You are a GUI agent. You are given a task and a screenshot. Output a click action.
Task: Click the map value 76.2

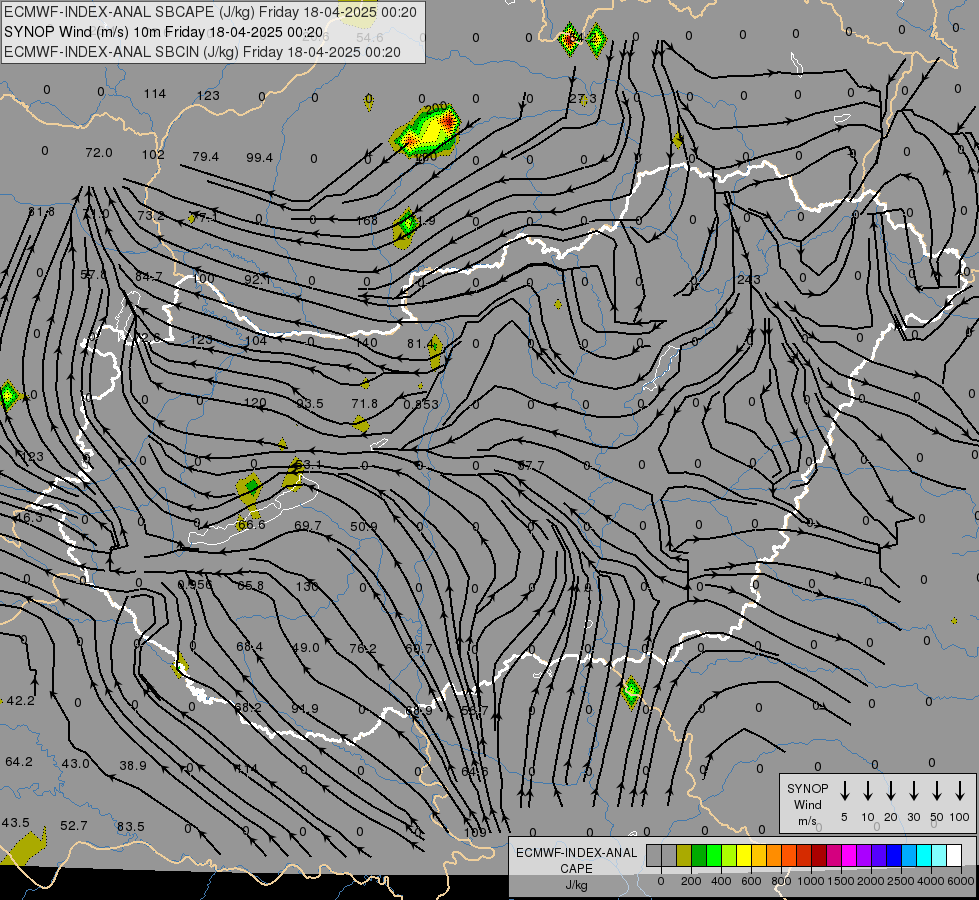tap(363, 648)
